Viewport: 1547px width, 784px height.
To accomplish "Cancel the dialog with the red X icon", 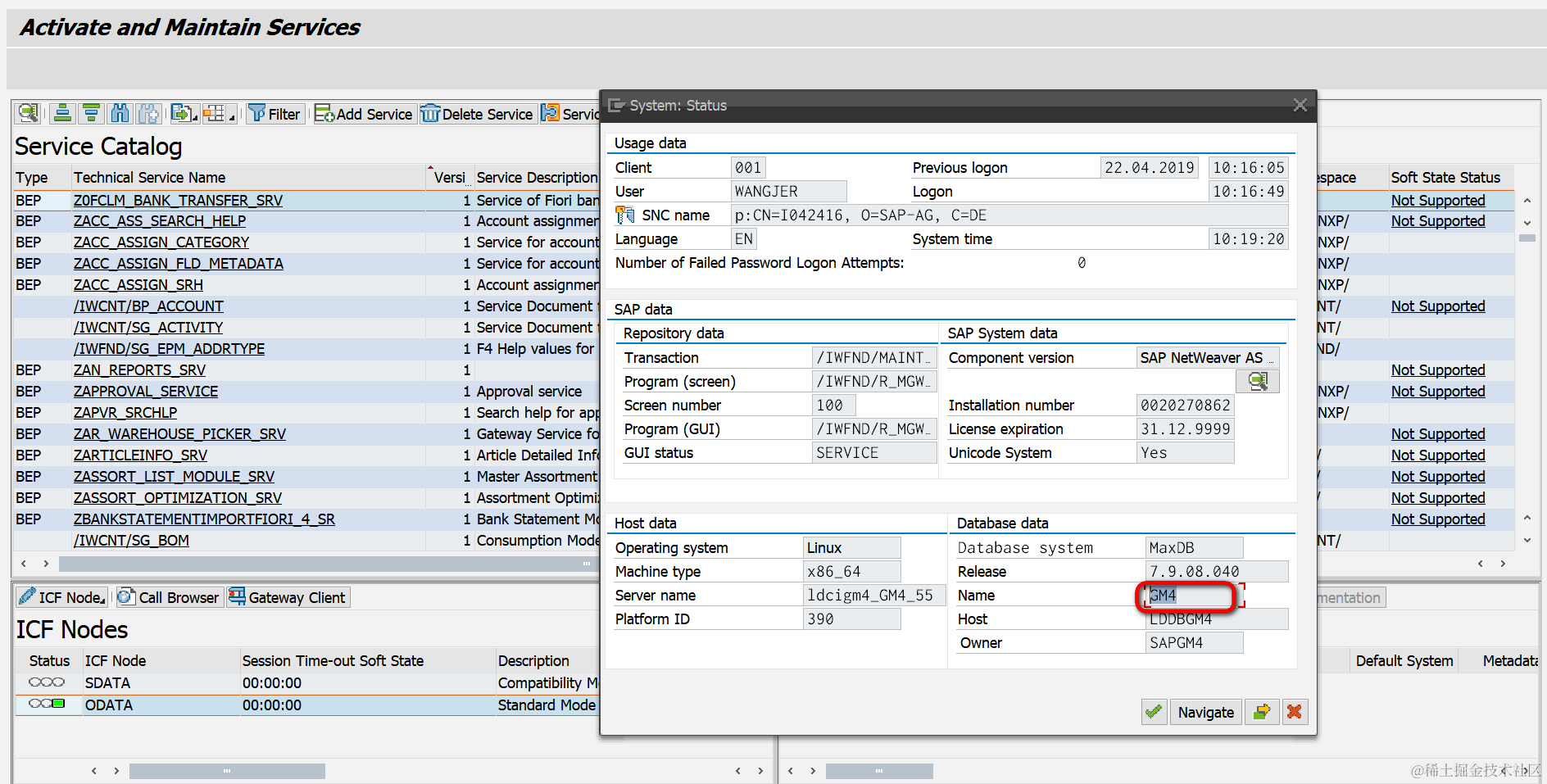I will click(1295, 712).
